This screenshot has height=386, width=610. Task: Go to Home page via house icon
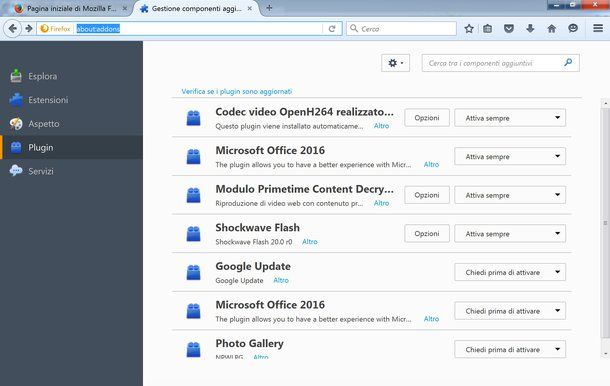[552, 28]
